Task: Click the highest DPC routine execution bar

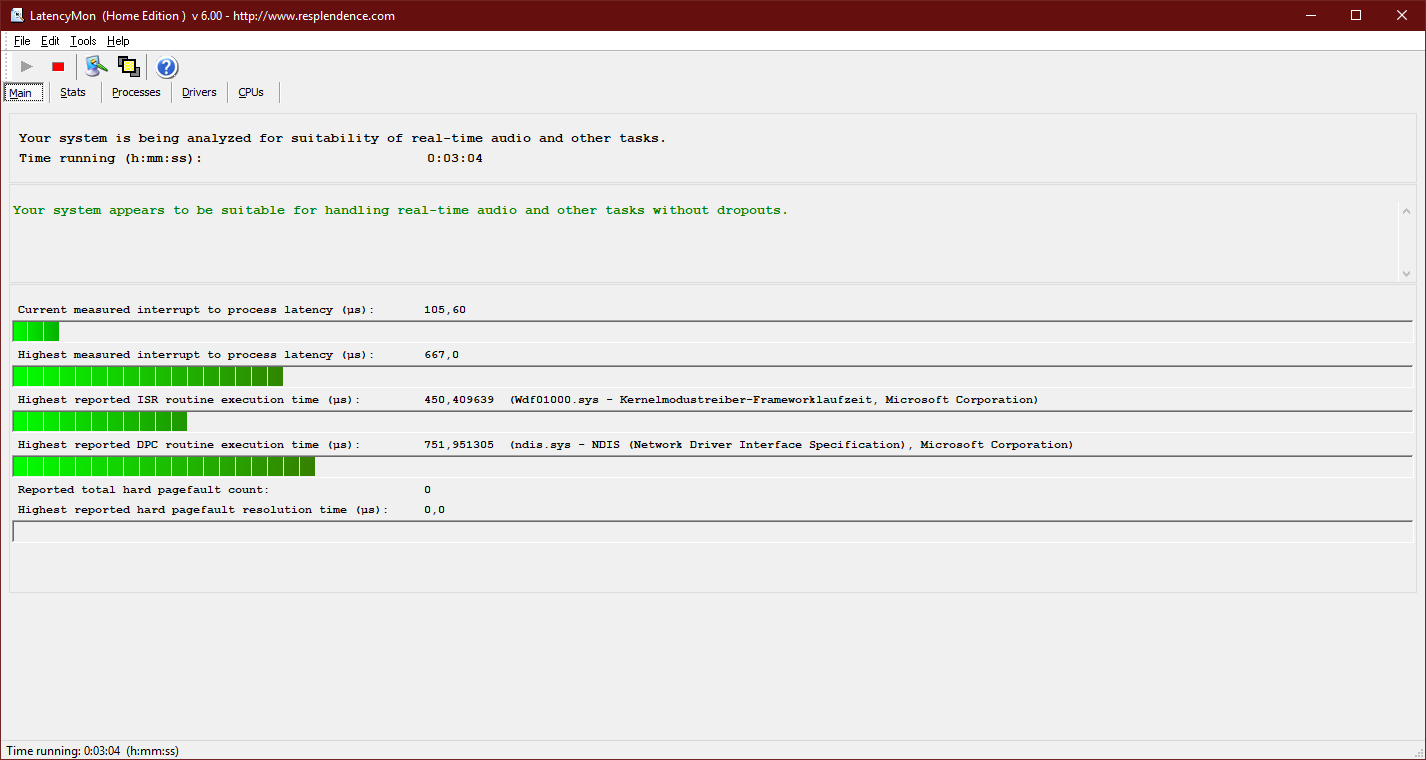Action: (x=712, y=467)
